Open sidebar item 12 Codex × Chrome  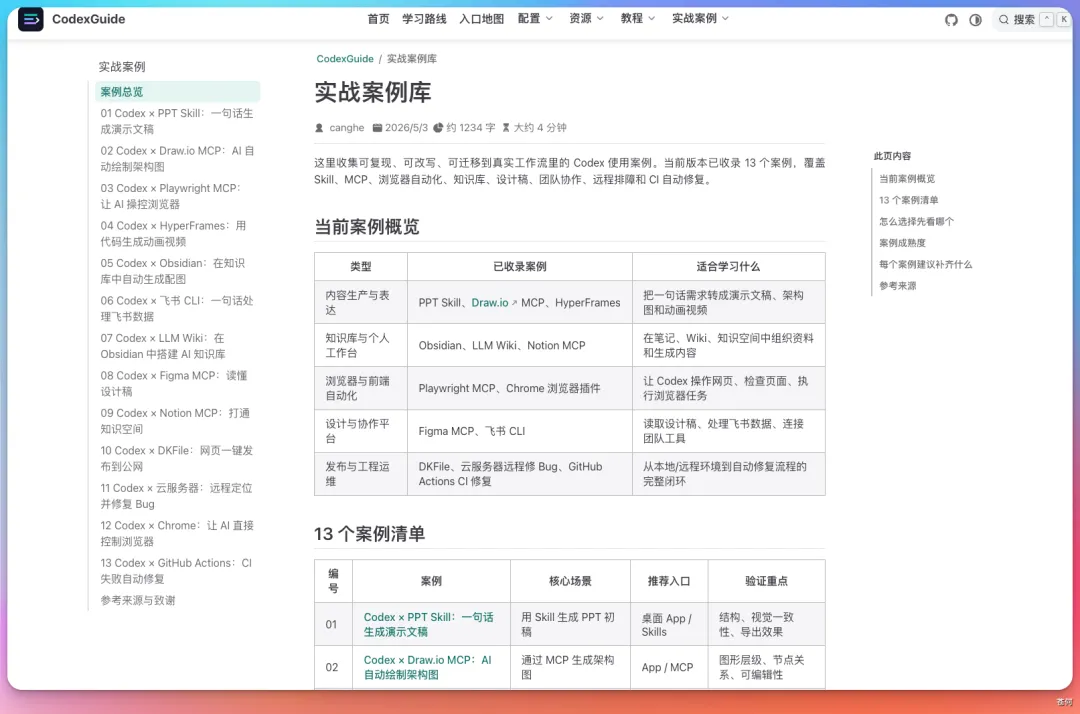pos(177,534)
